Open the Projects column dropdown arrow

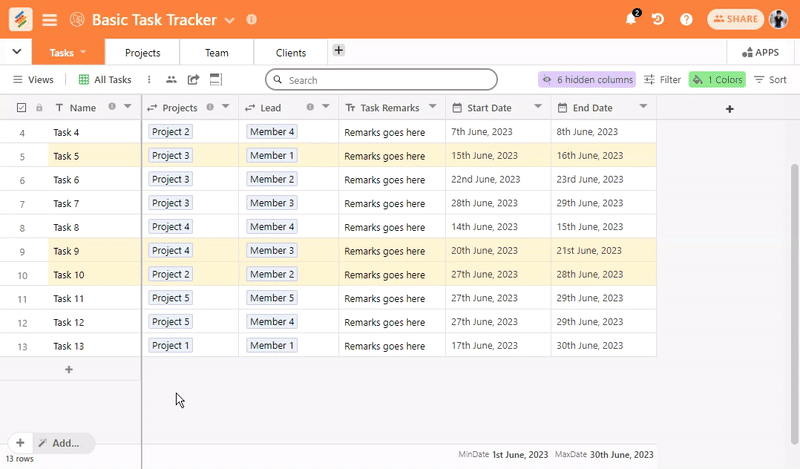[226, 106]
